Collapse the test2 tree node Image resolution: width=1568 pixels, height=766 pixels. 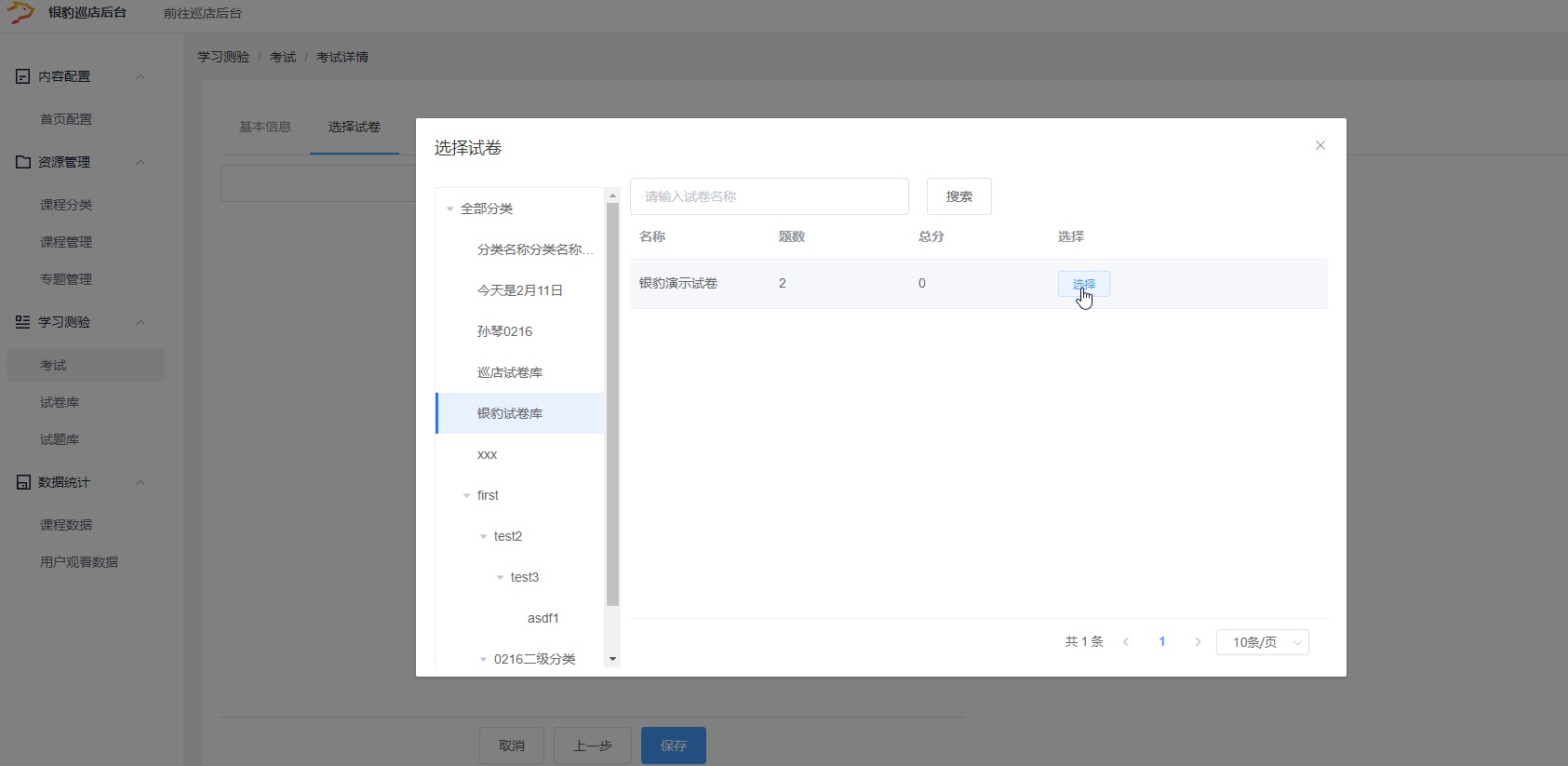click(484, 537)
